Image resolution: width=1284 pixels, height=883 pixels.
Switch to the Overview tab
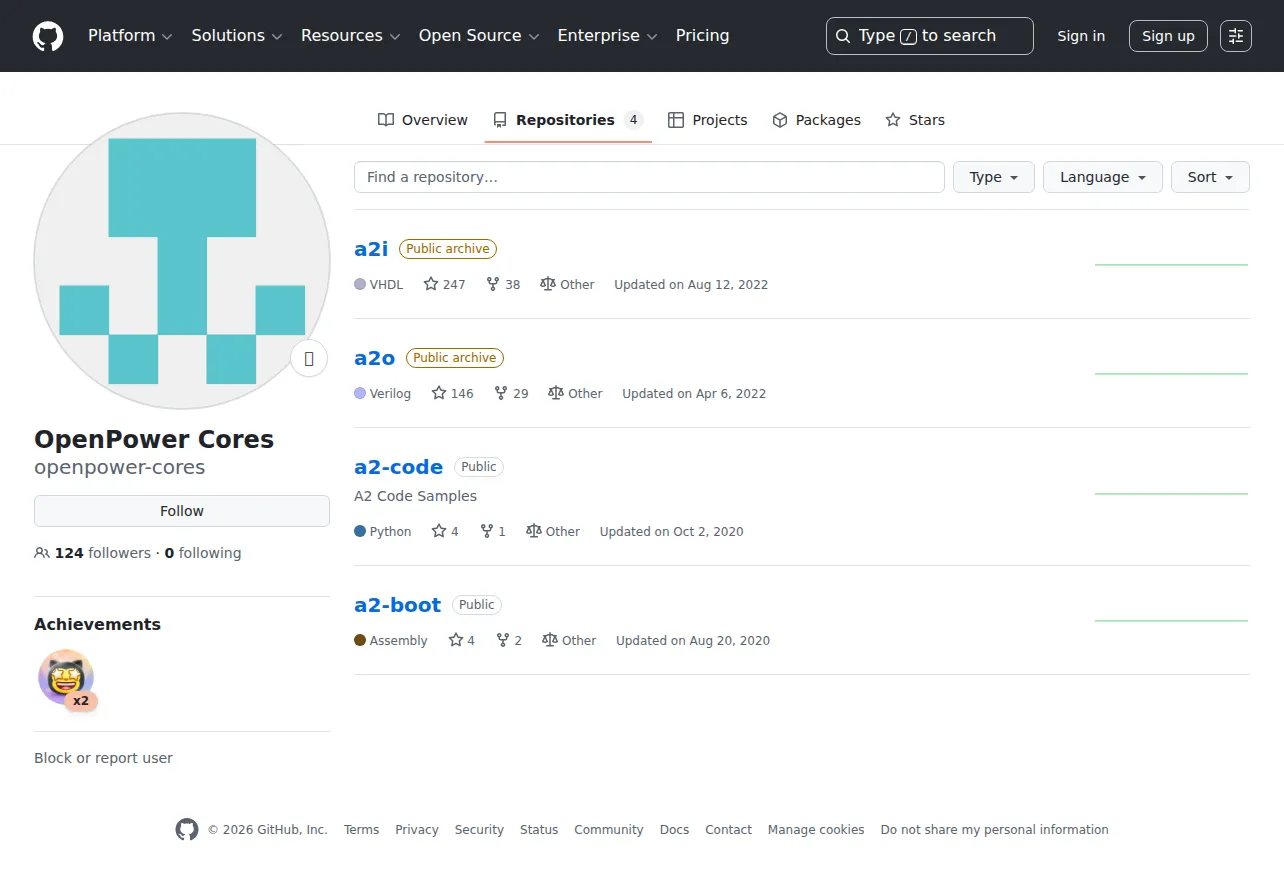tap(423, 120)
